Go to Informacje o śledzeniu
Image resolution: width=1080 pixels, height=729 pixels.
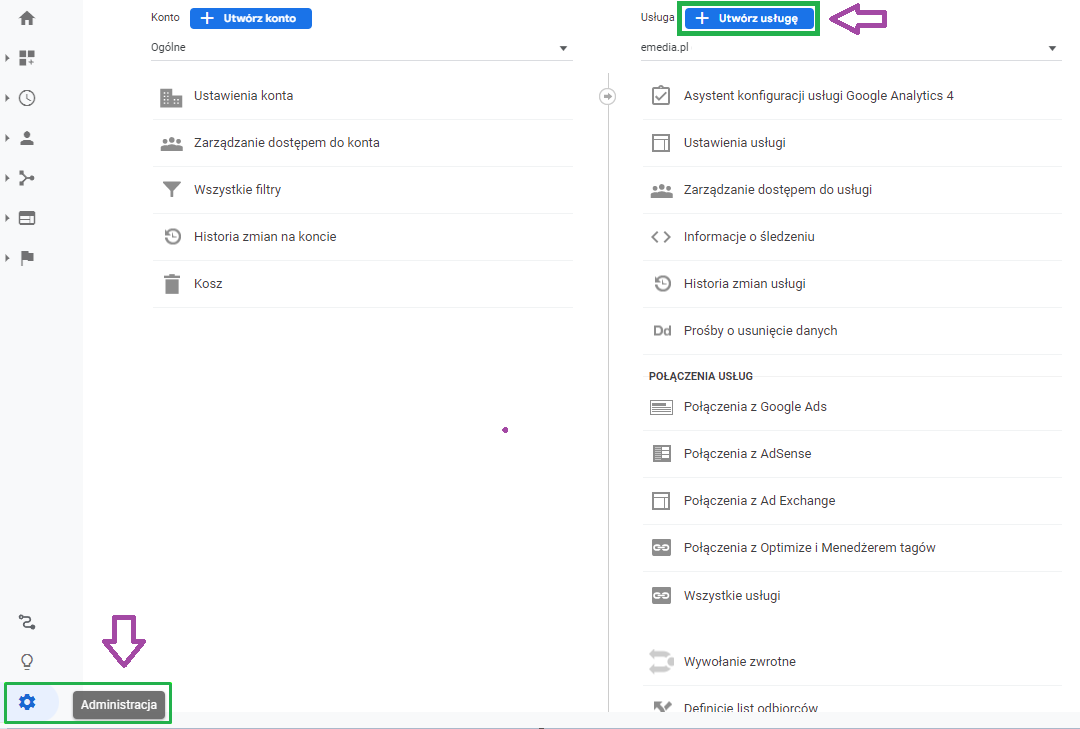[749, 237]
